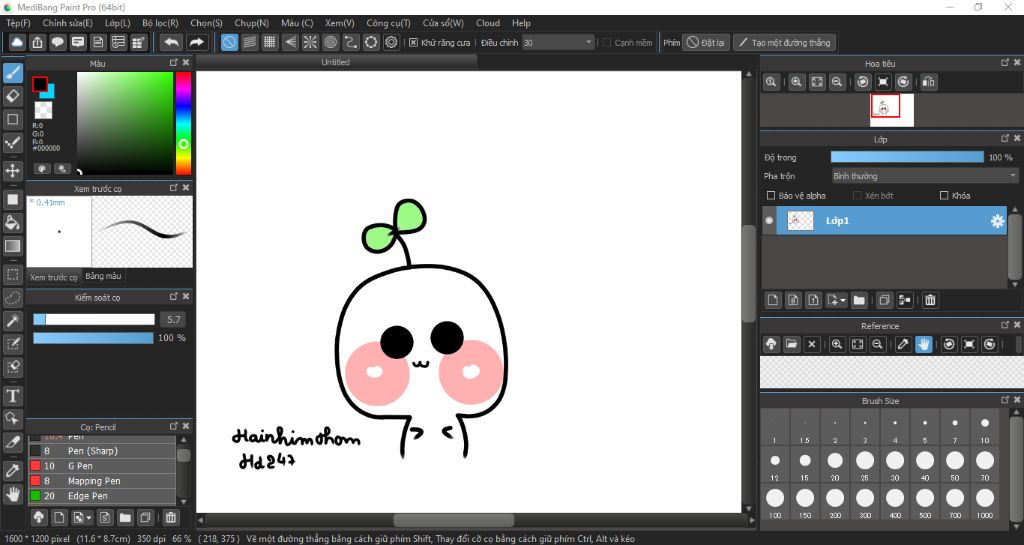The height and width of the screenshot is (545, 1024).
Task: Delete layer with trash icon in Lớp panel
Action: 930,300
